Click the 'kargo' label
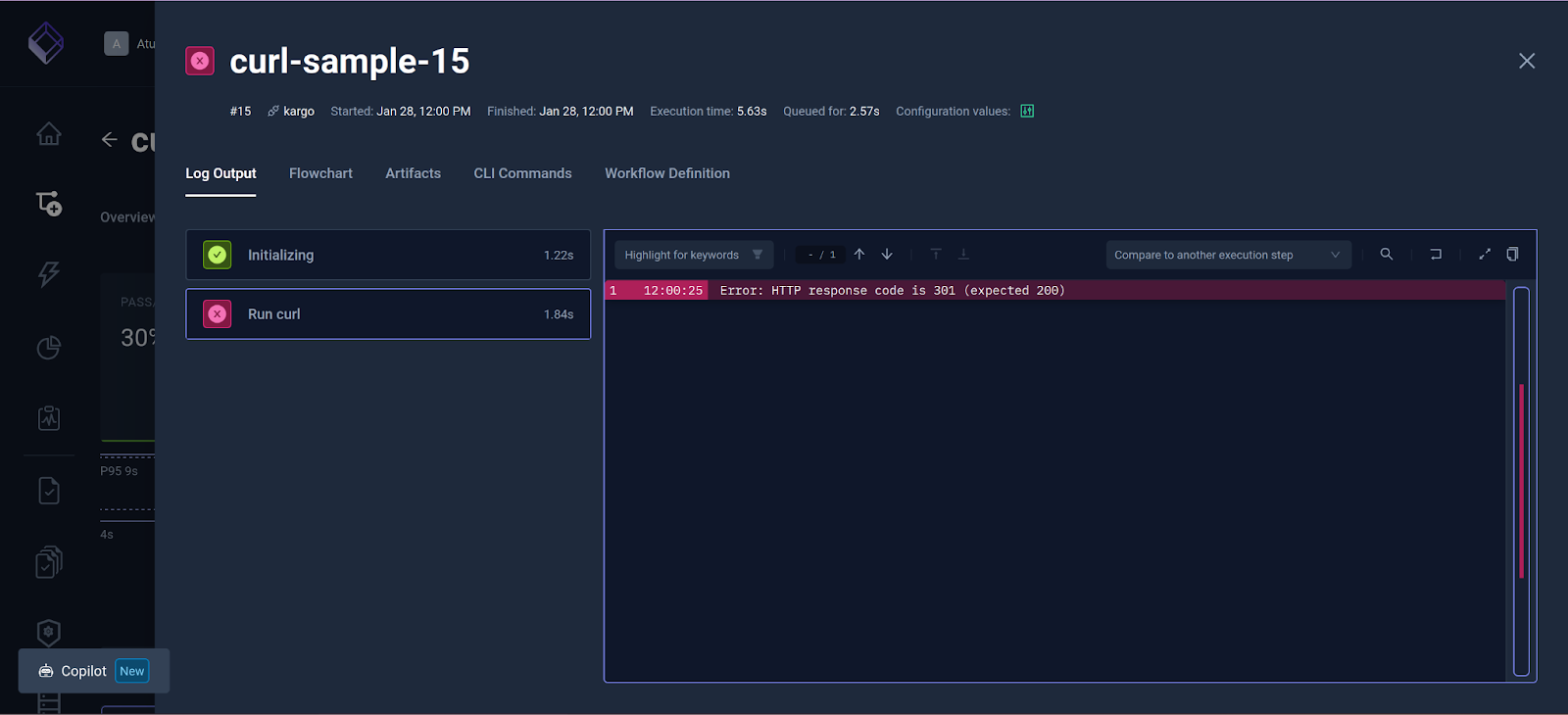 pos(299,112)
